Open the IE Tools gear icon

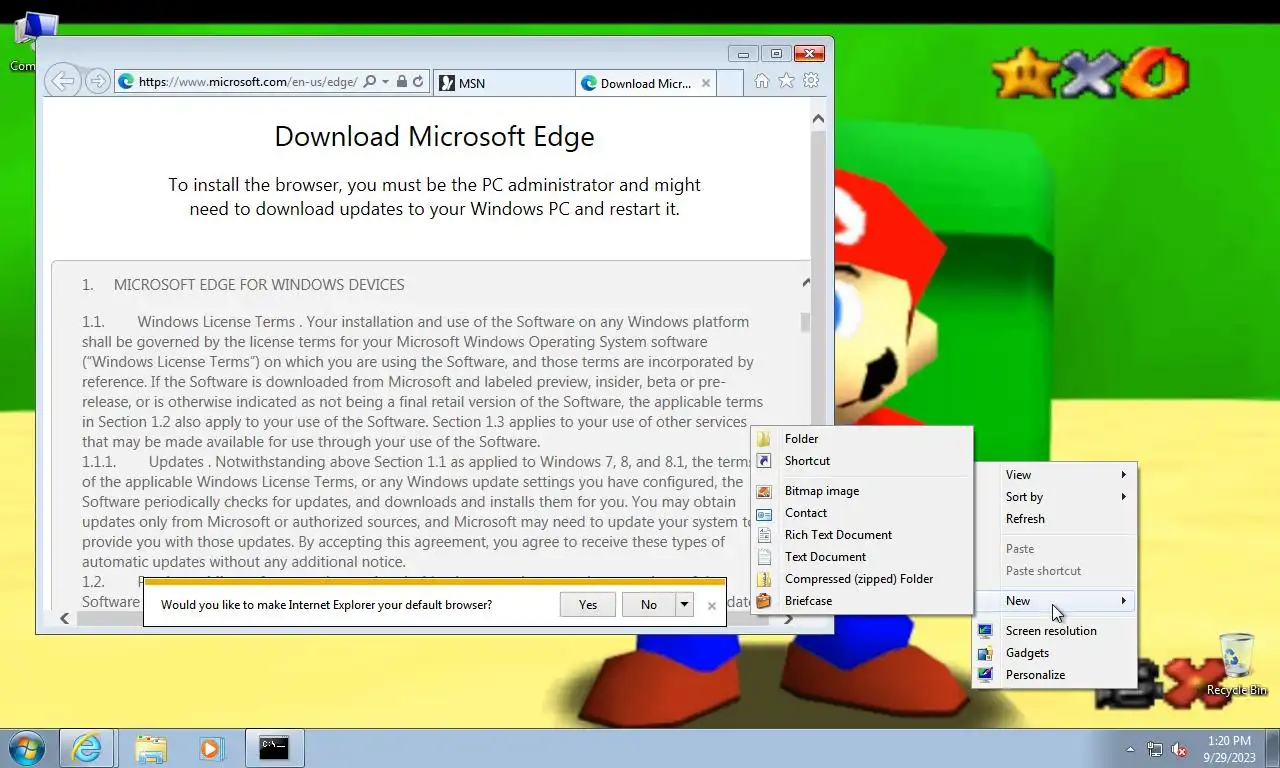(x=812, y=81)
